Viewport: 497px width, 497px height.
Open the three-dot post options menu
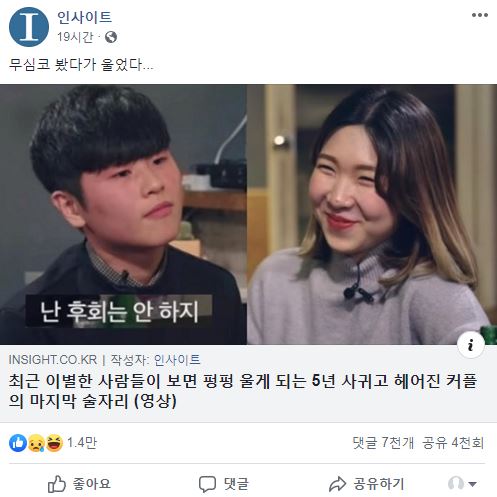[x=480, y=15]
